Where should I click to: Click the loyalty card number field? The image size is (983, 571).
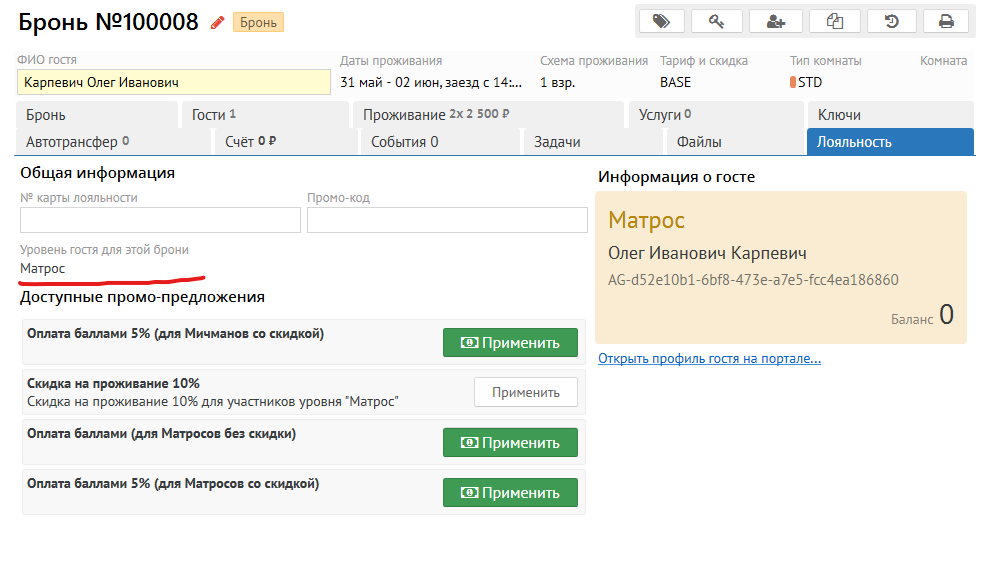coord(160,220)
